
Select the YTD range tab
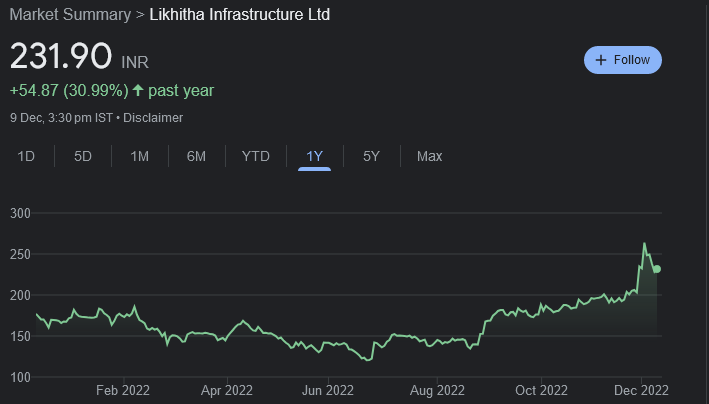pos(255,156)
